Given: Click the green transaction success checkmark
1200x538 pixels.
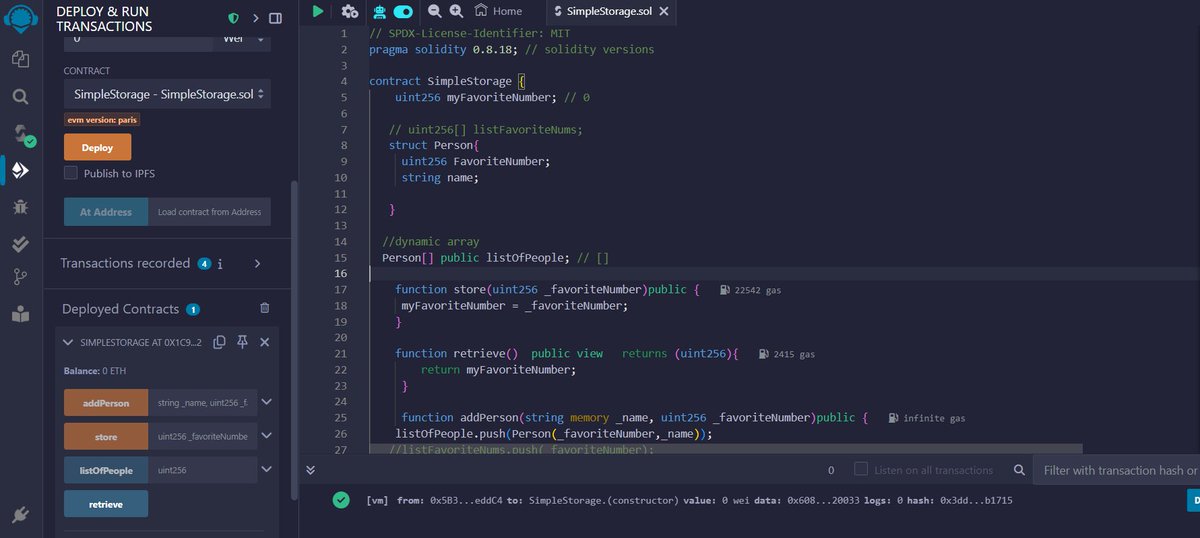Looking at the screenshot, I should pos(341,500).
